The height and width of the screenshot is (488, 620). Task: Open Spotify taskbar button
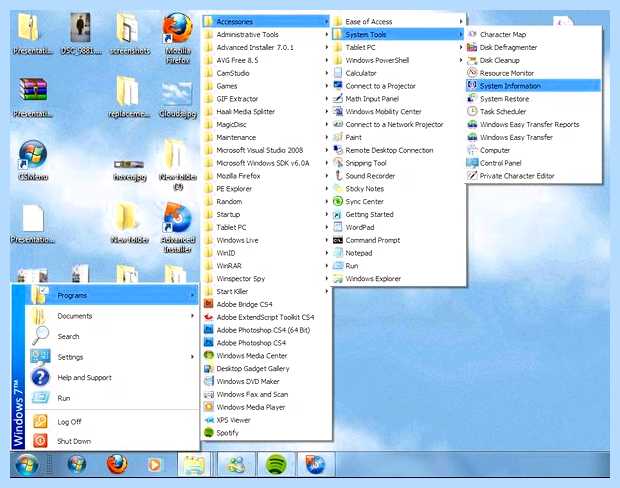pyautogui.click(x=276, y=464)
